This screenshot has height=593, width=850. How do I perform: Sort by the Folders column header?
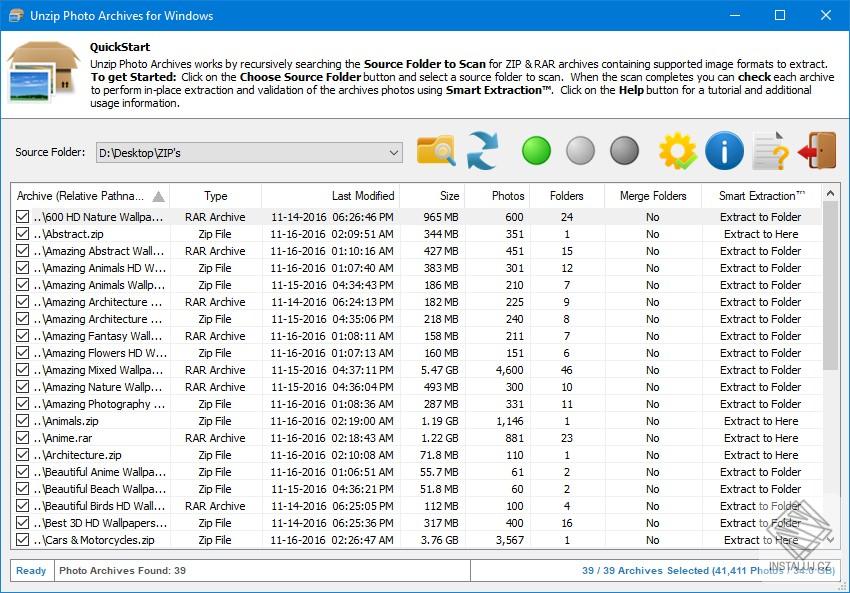[x=567, y=196]
